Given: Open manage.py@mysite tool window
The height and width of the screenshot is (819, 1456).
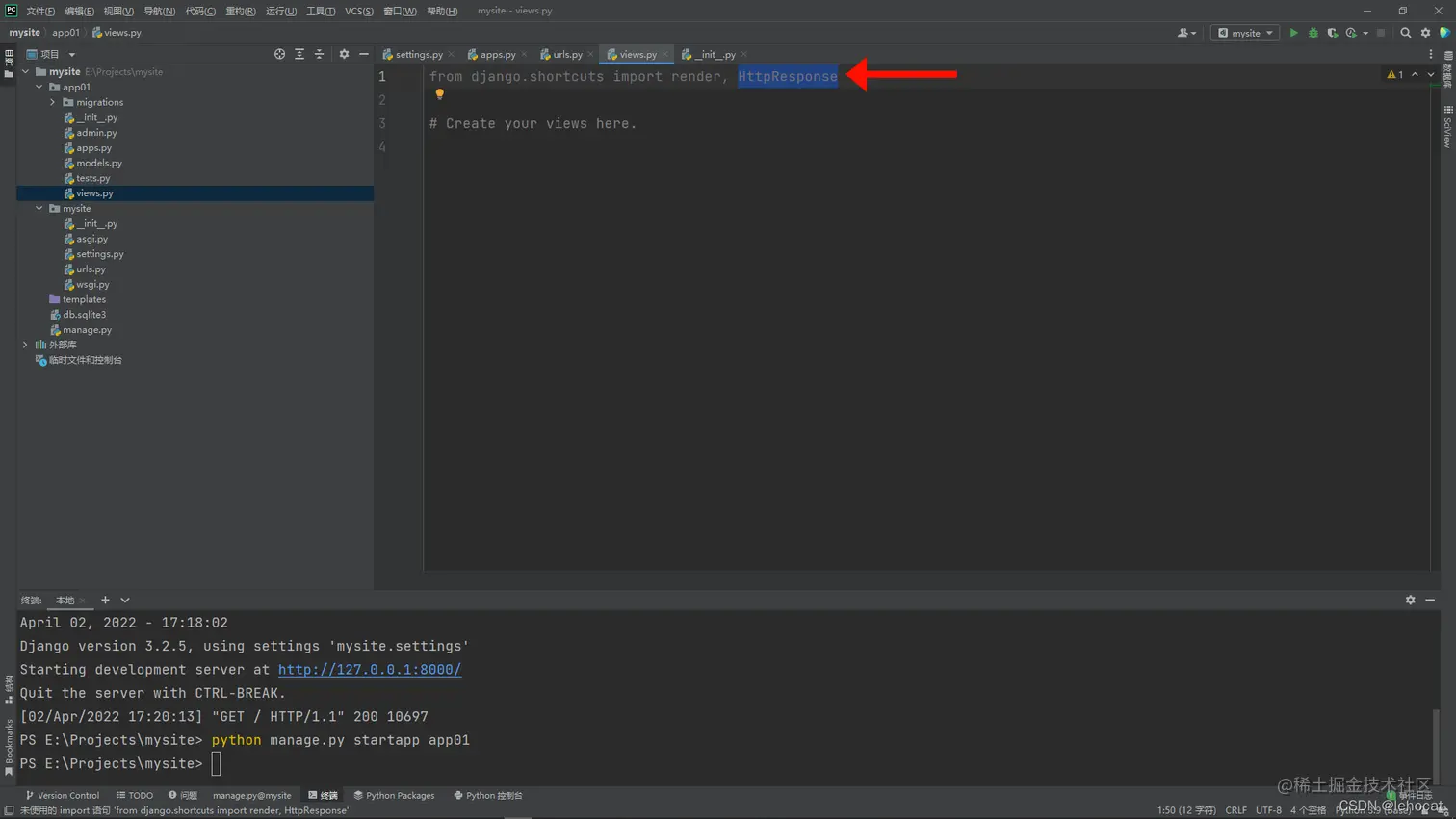Looking at the screenshot, I should coord(251,795).
